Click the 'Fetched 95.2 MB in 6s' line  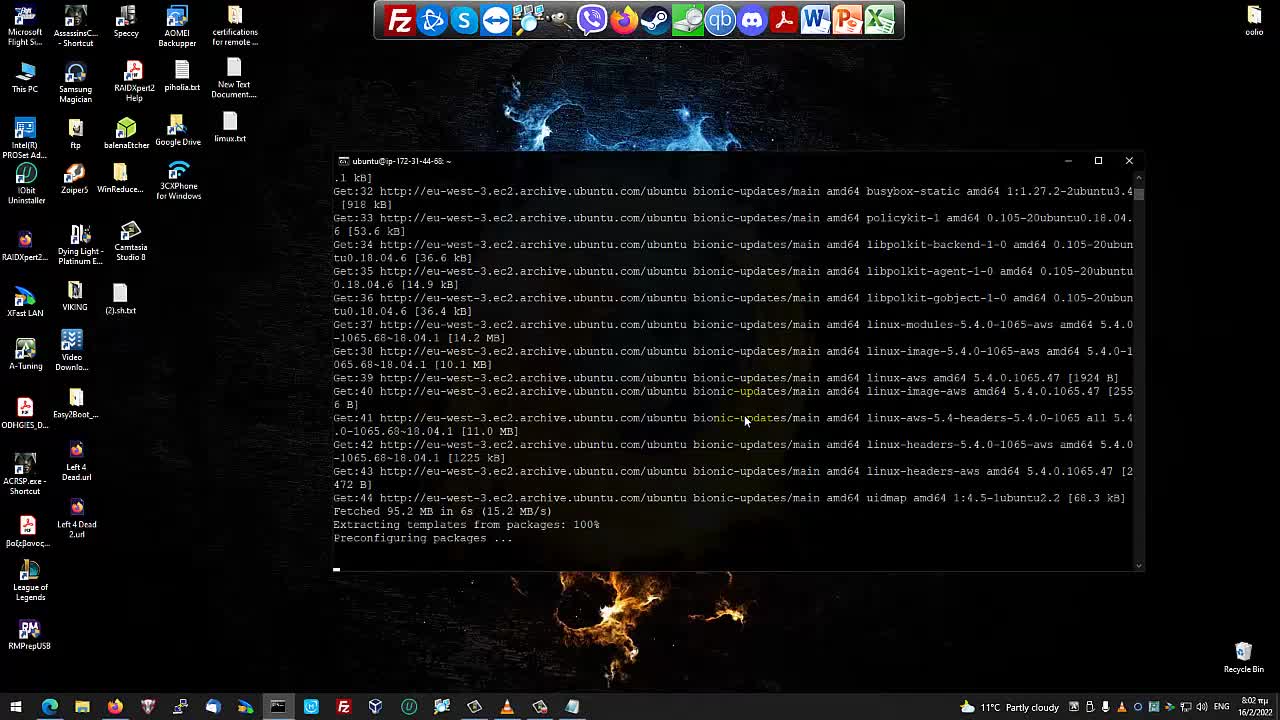tap(442, 511)
